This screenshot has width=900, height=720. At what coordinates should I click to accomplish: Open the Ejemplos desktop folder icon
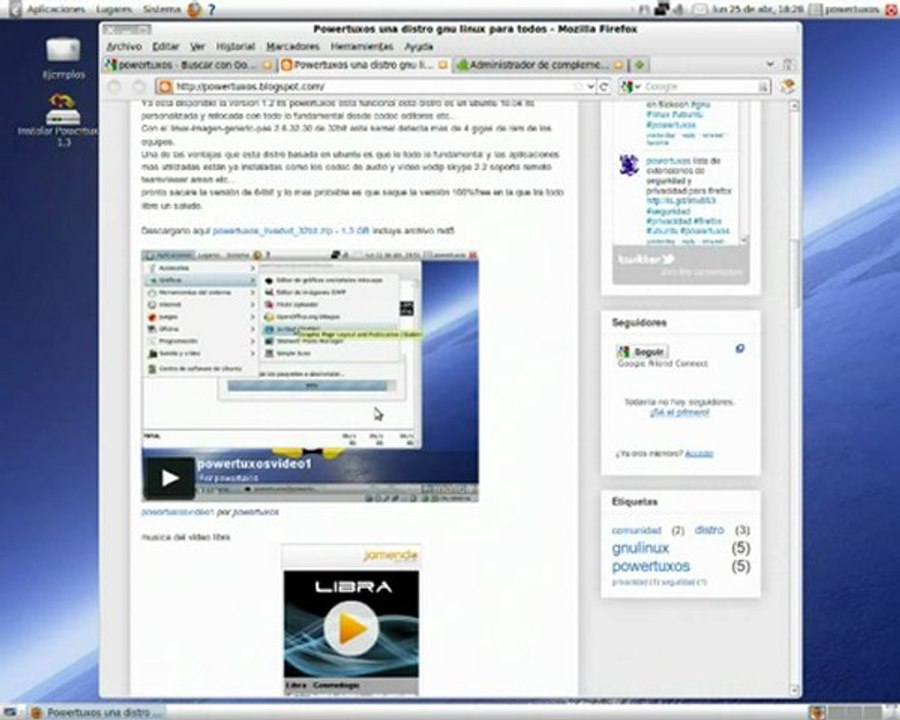[63, 58]
